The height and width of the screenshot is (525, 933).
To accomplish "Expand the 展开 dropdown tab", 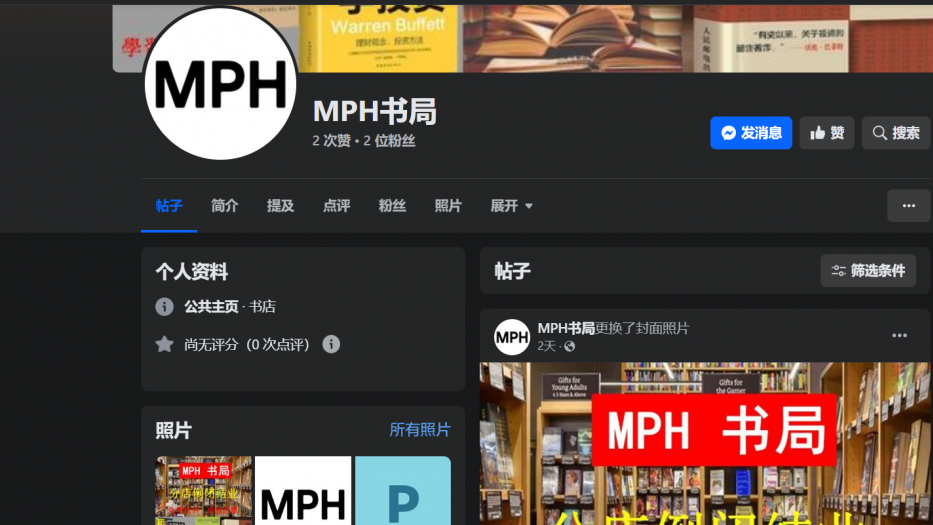I will (511, 206).
